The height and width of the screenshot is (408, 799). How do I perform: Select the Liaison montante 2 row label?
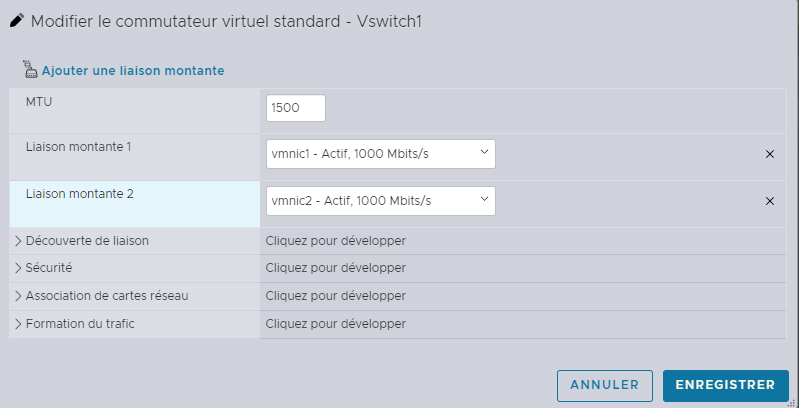coord(79,194)
